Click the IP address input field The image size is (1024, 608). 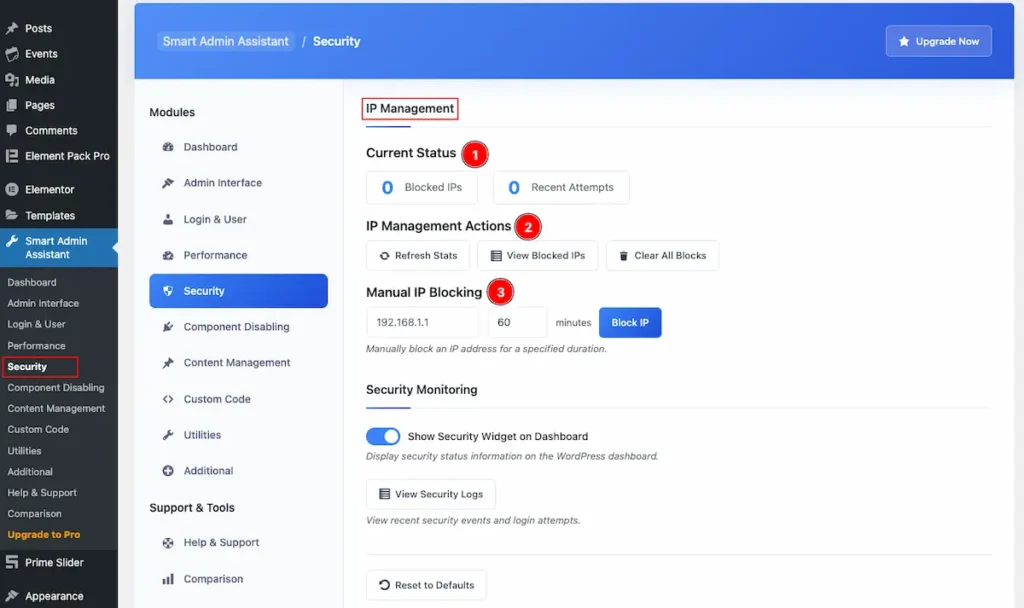point(422,323)
